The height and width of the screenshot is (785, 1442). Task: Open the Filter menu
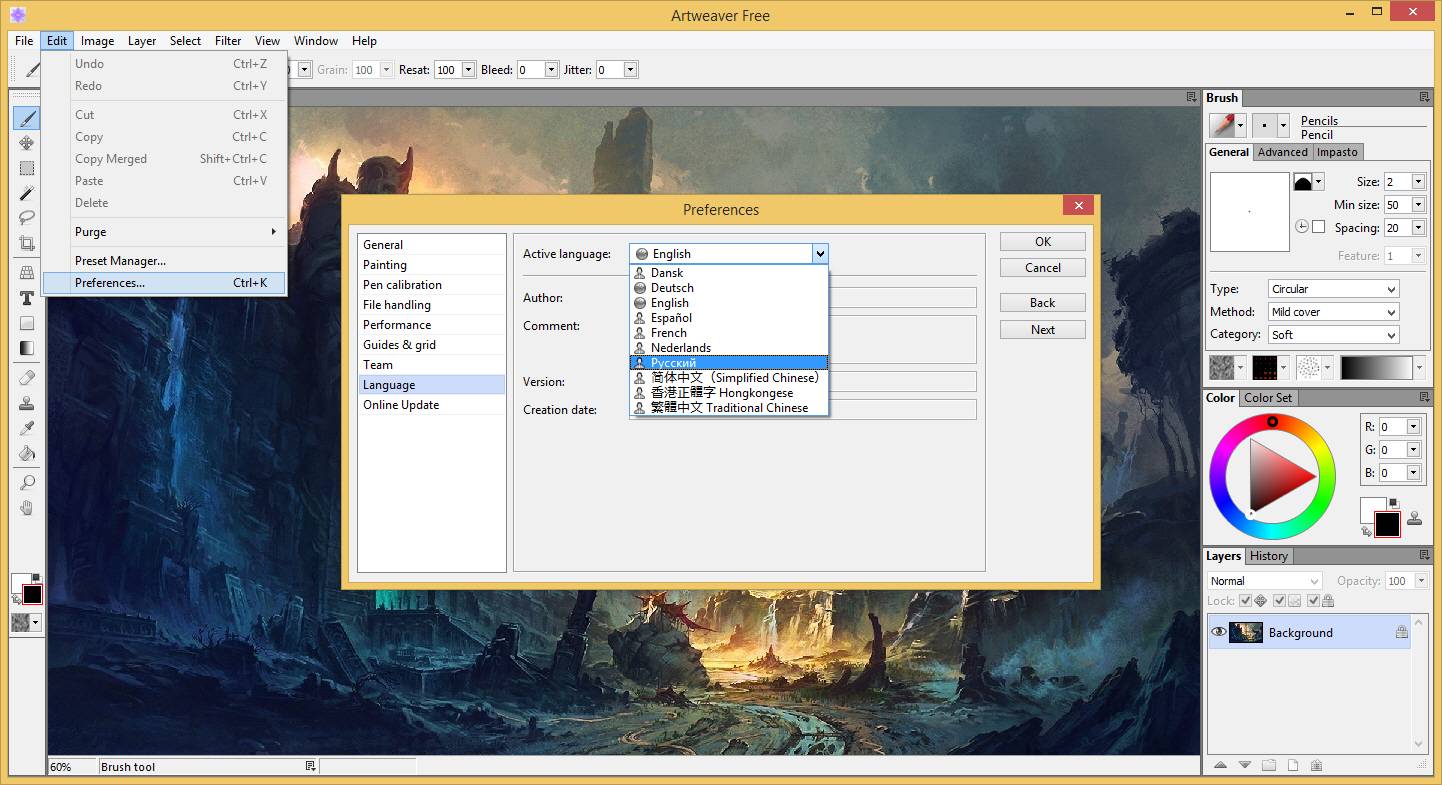click(228, 41)
